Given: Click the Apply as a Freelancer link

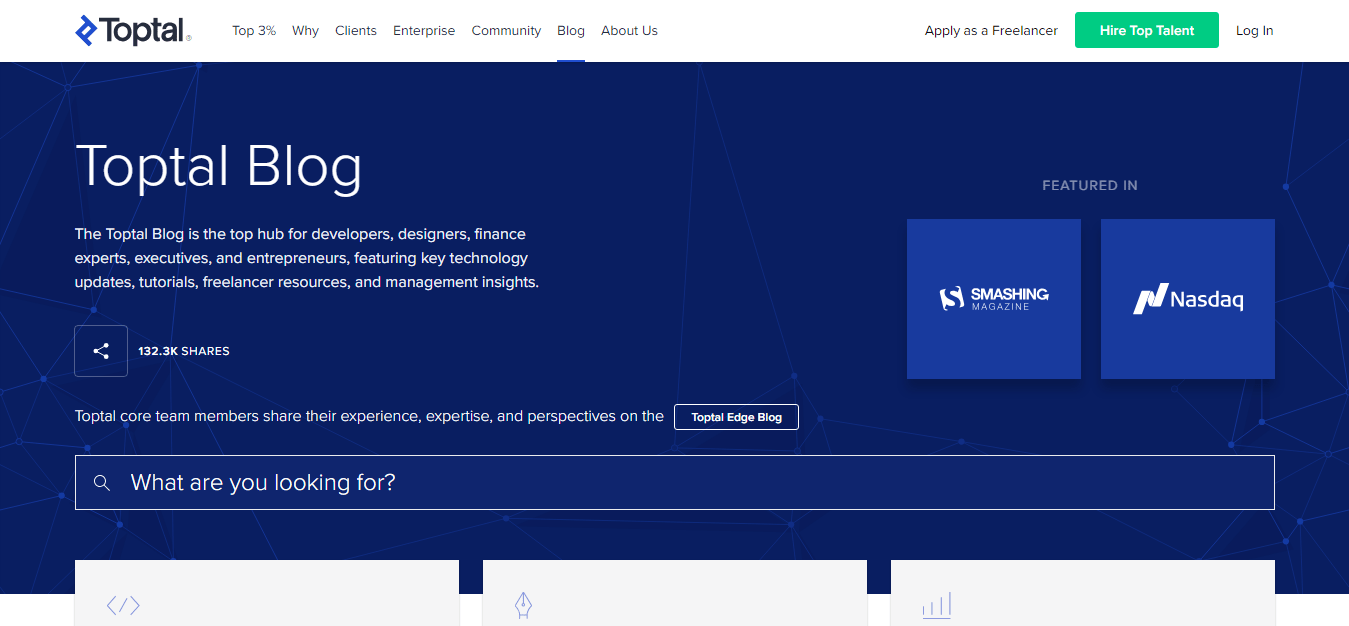Looking at the screenshot, I should (990, 30).
